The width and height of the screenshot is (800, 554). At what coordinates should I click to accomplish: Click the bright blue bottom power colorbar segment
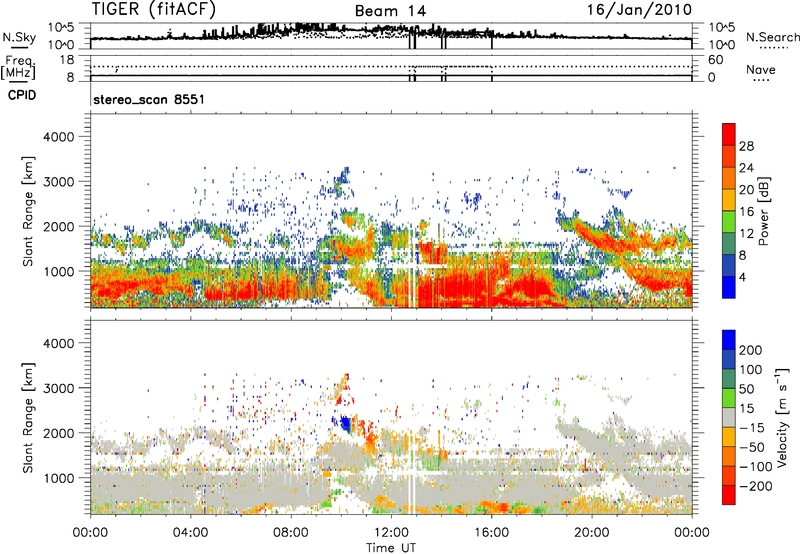(x=729, y=287)
